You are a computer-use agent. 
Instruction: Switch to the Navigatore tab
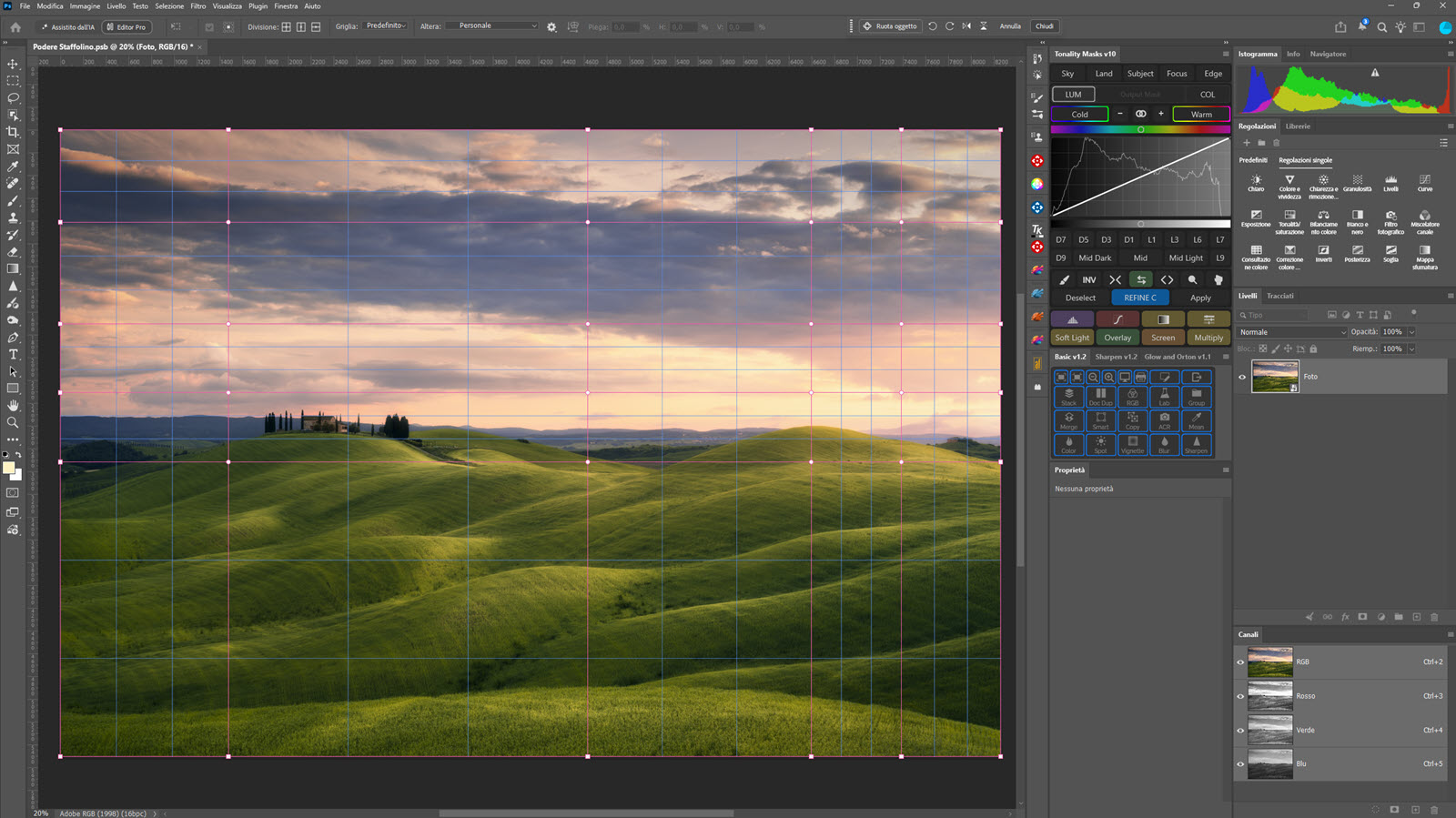point(1328,54)
